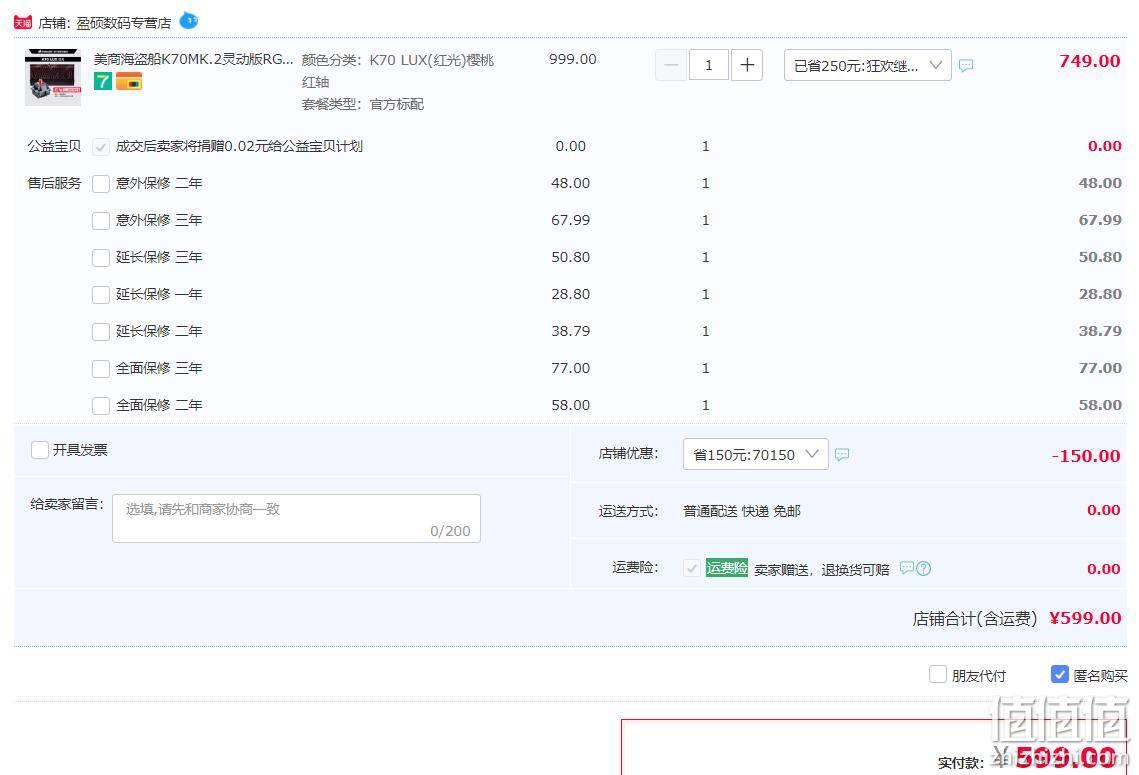Click the 28.80 subtotal at the row's right end
The width and height of the screenshot is (1139, 775).
pyautogui.click(x=1100, y=294)
